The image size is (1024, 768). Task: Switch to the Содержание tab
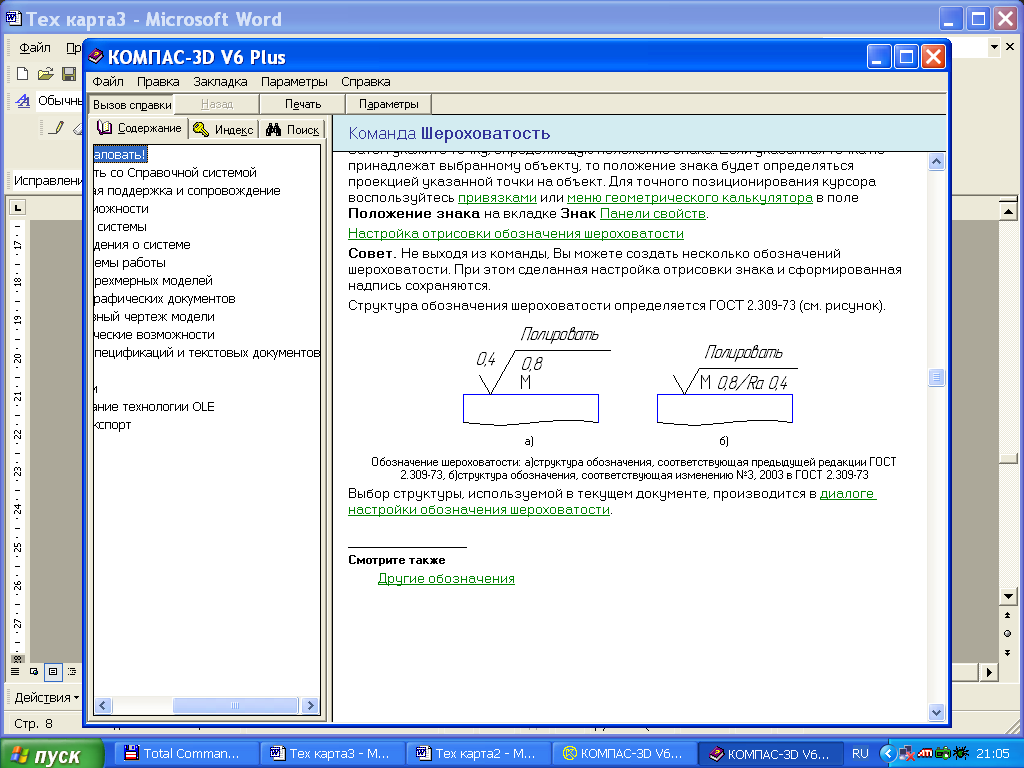pyautogui.click(x=139, y=129)
